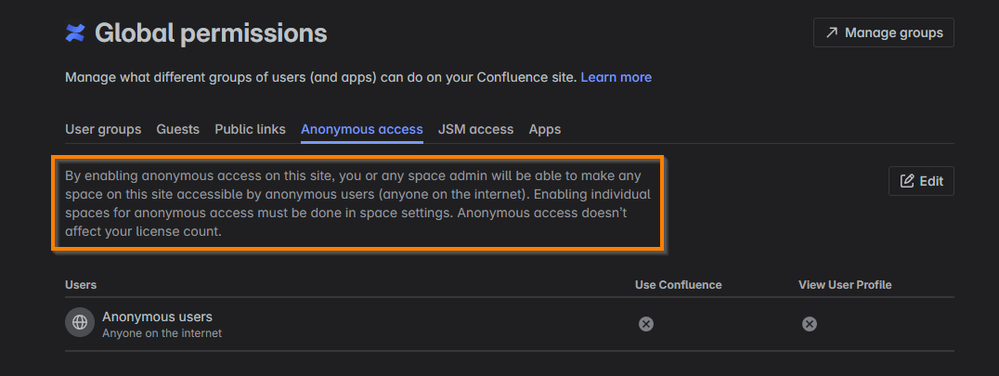Switch to the Guests tab
The width and height of the screenshot is (999, 376).
tap(178, 129)
